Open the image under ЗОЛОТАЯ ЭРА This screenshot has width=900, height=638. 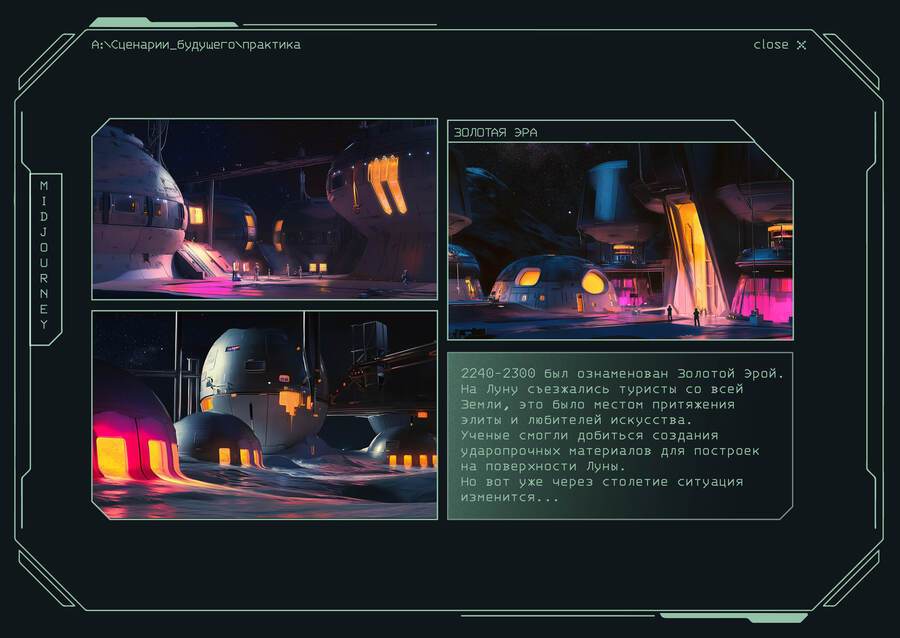tap(620, 240)
